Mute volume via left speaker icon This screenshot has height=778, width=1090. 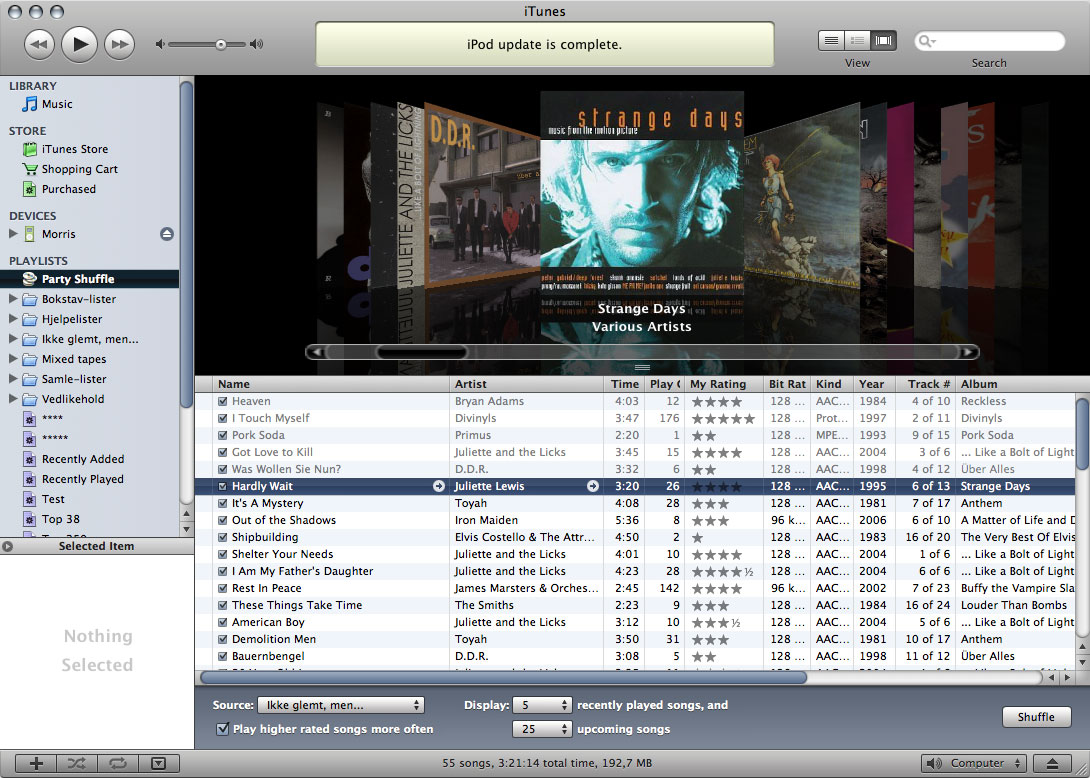pyautogui.click(x=160, y=44)
